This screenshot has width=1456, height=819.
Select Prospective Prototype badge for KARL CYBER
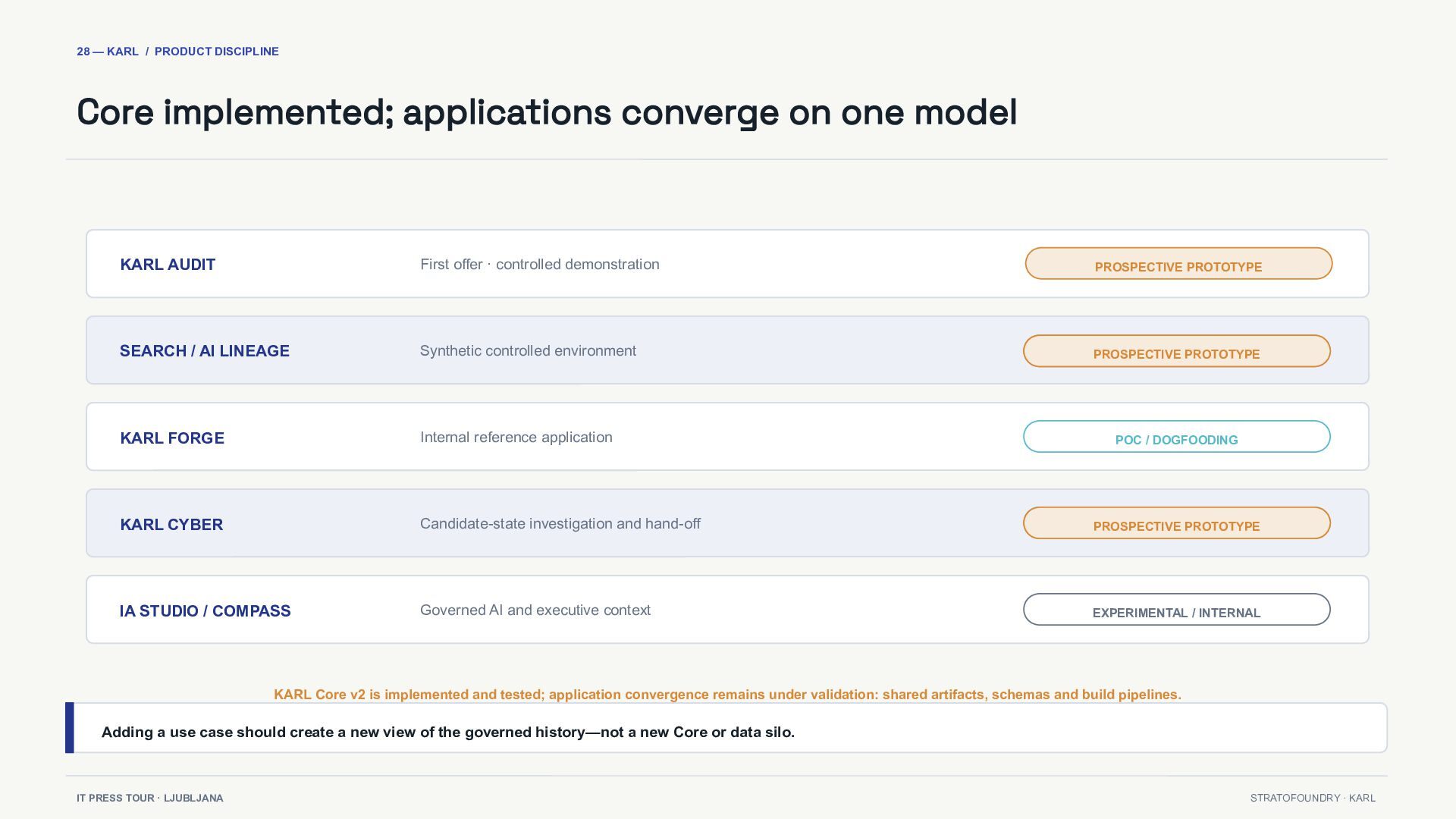1177,523
